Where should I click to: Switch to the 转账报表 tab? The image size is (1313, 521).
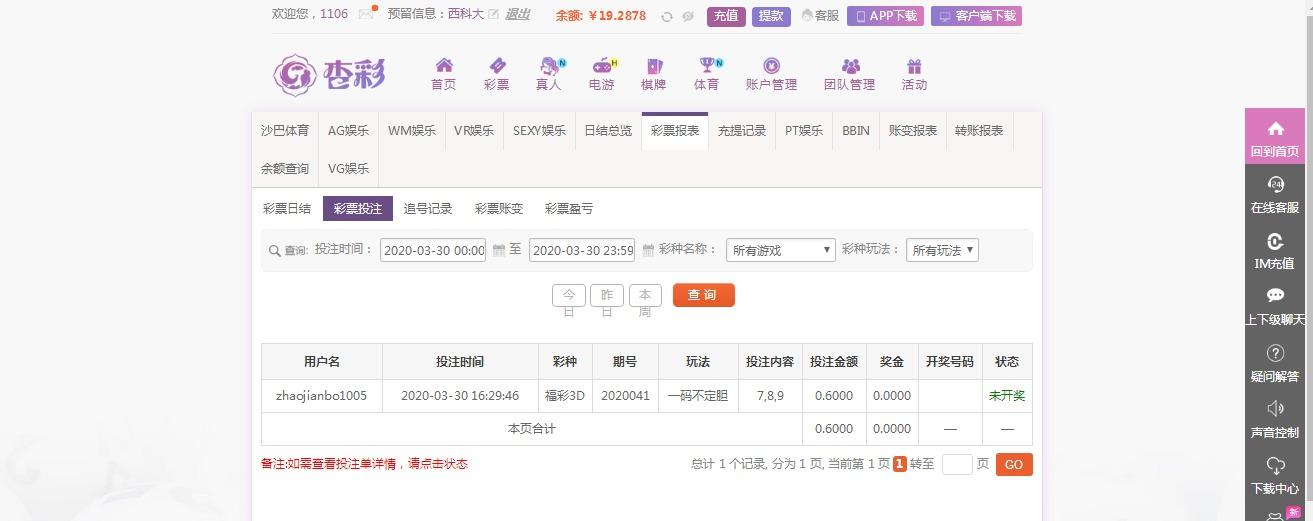[x=979, y=131]
